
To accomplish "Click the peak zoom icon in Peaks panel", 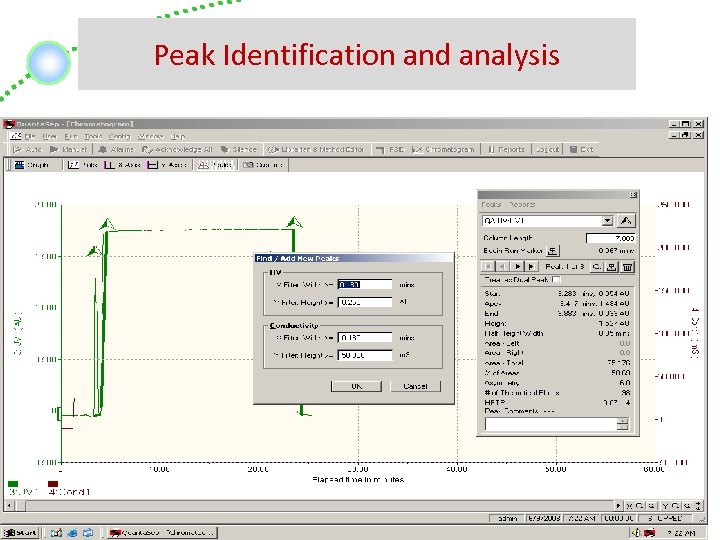I will pos(596,266).
